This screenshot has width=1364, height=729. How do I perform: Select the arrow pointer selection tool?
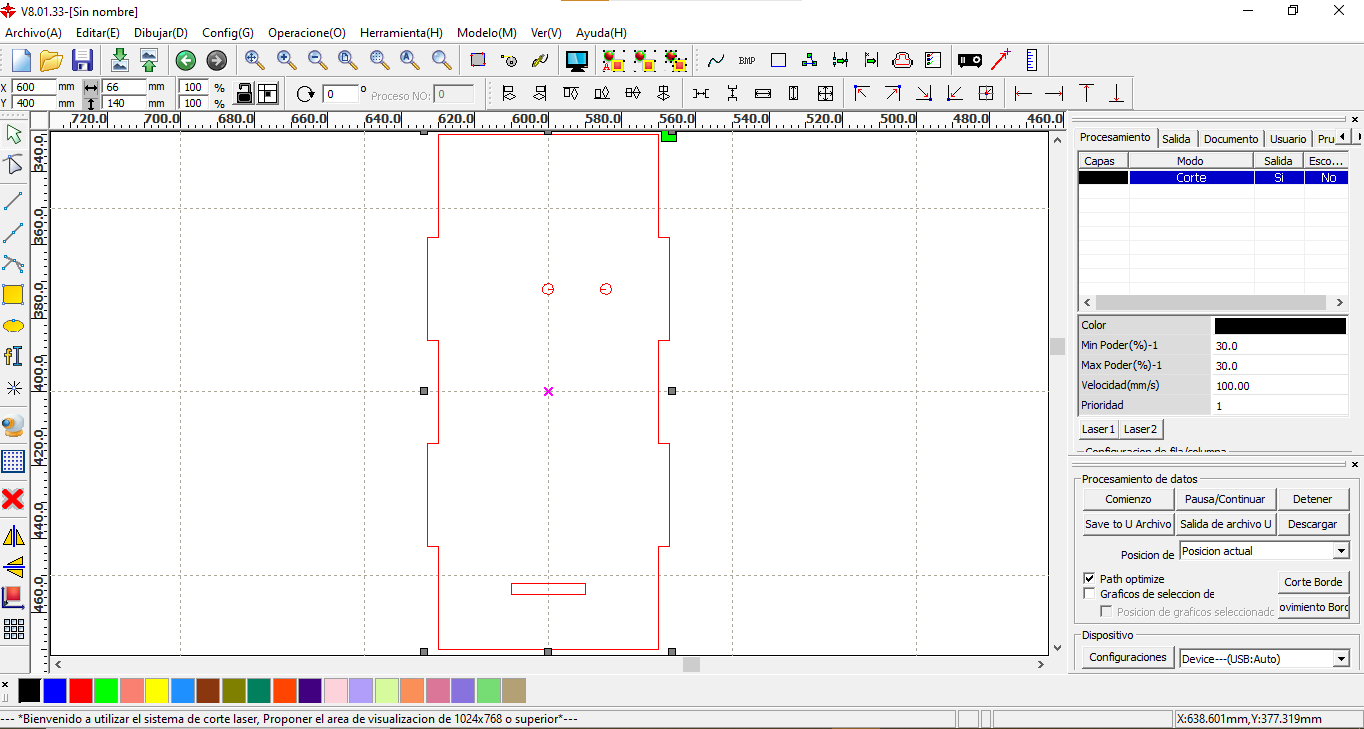[x=13, y=134]
